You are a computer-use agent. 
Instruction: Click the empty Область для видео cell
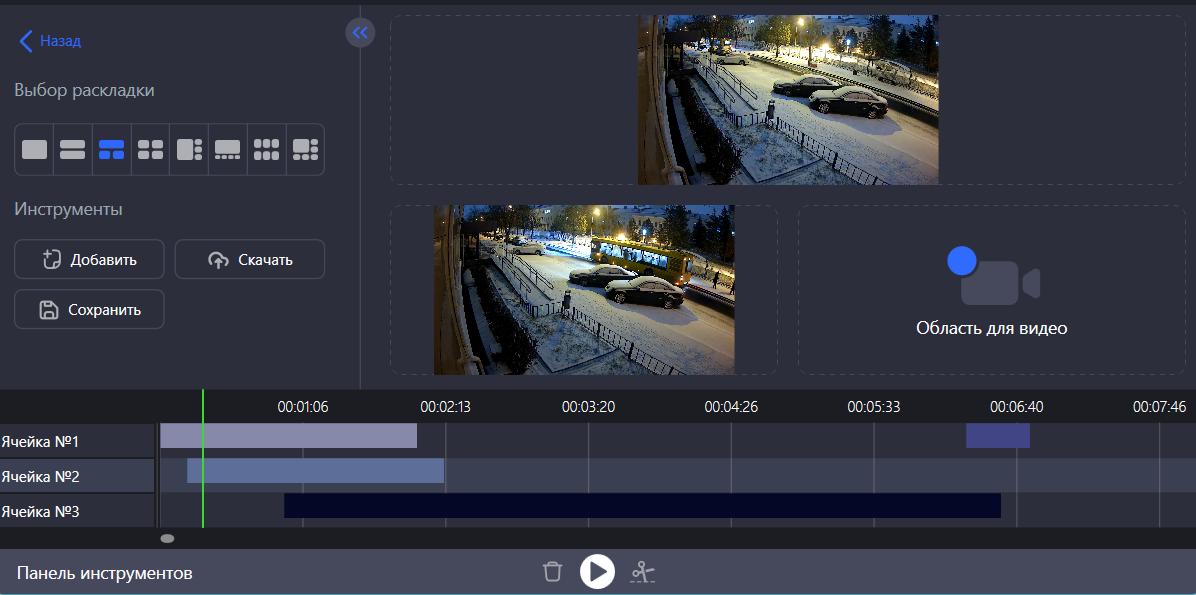991,290
